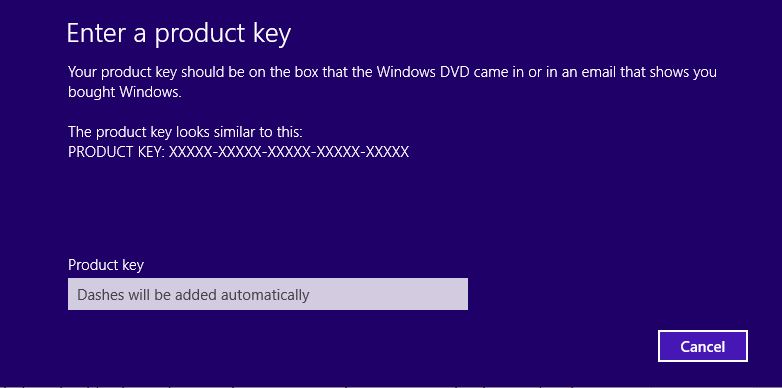782x388 pixels.
Task: Click the first XXXXX group of the sample key
Action: [191, 152]
